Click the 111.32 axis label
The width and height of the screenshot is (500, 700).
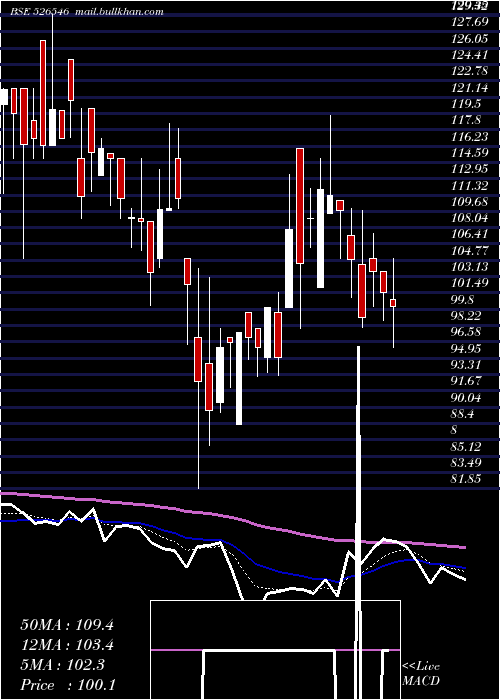469,185
